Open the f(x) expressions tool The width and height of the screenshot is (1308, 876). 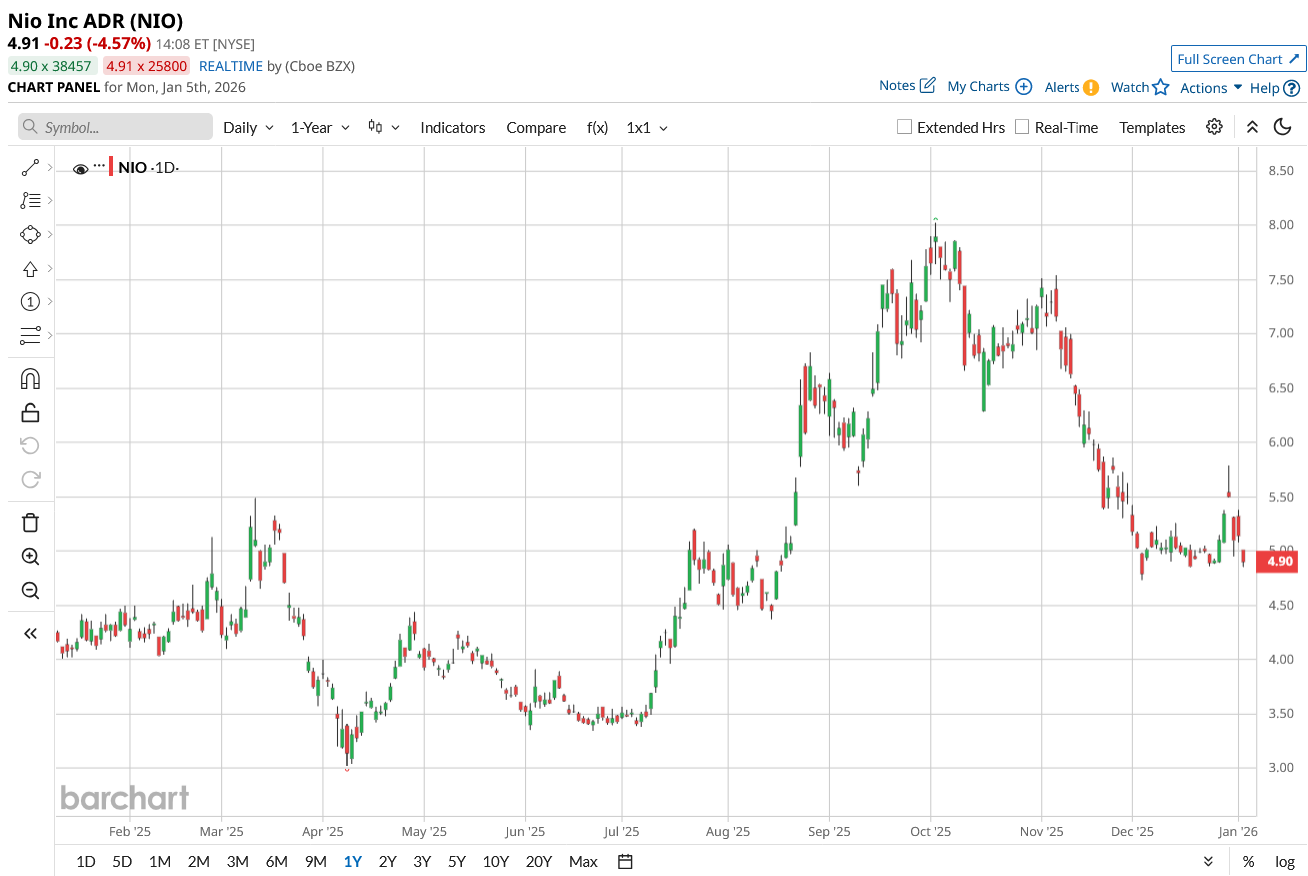[597, 127]
